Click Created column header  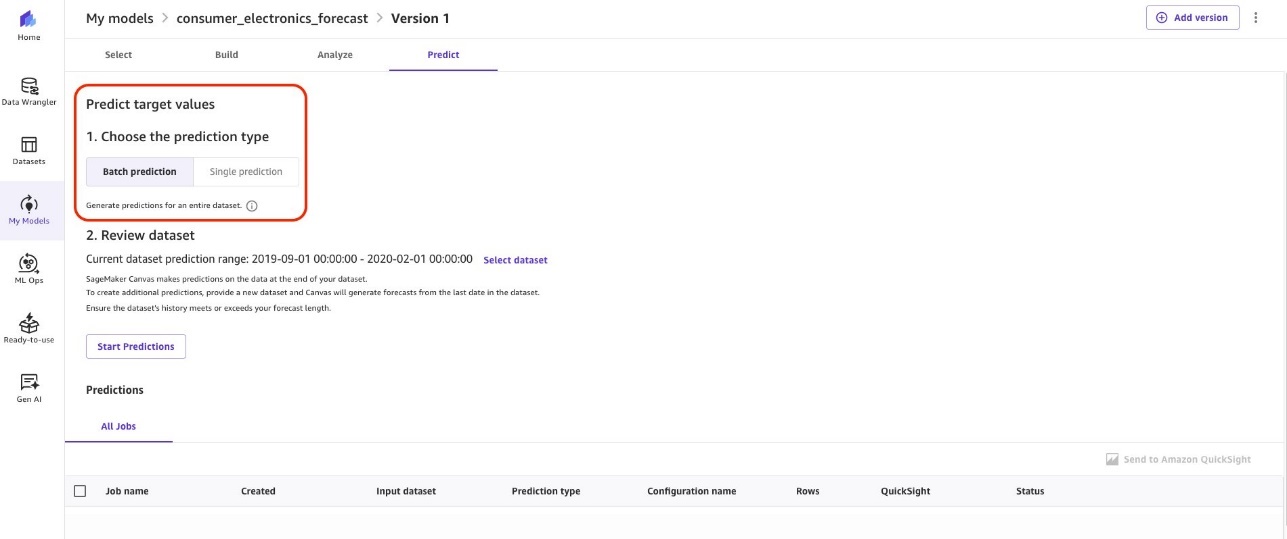[x=258, y=491]
